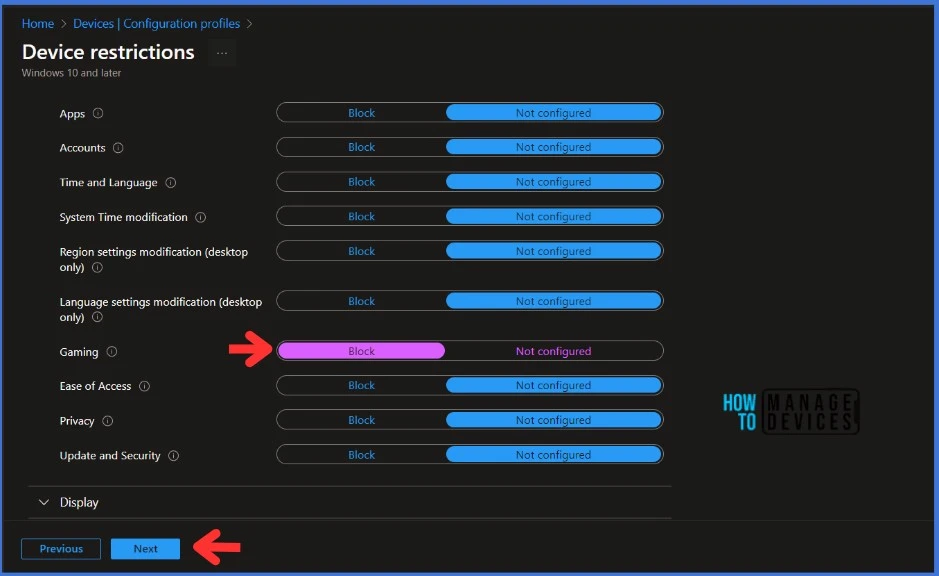Set Accounts to Block
This screenshot has height=576, width=939.
coord(361,147)
